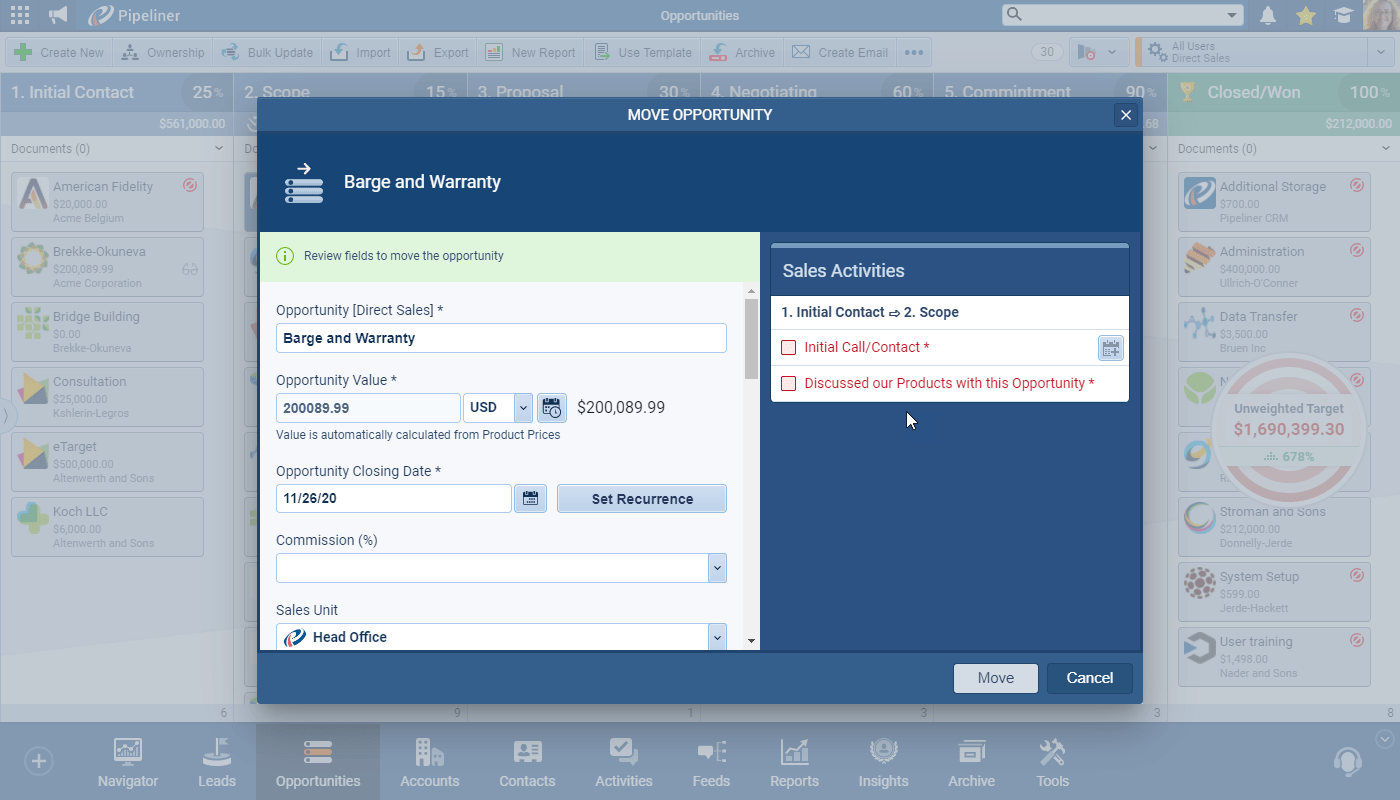This screenshot has width=1400, height=800.
Task: Switch to the Reports tab
Action: click(x=794, y=764)
